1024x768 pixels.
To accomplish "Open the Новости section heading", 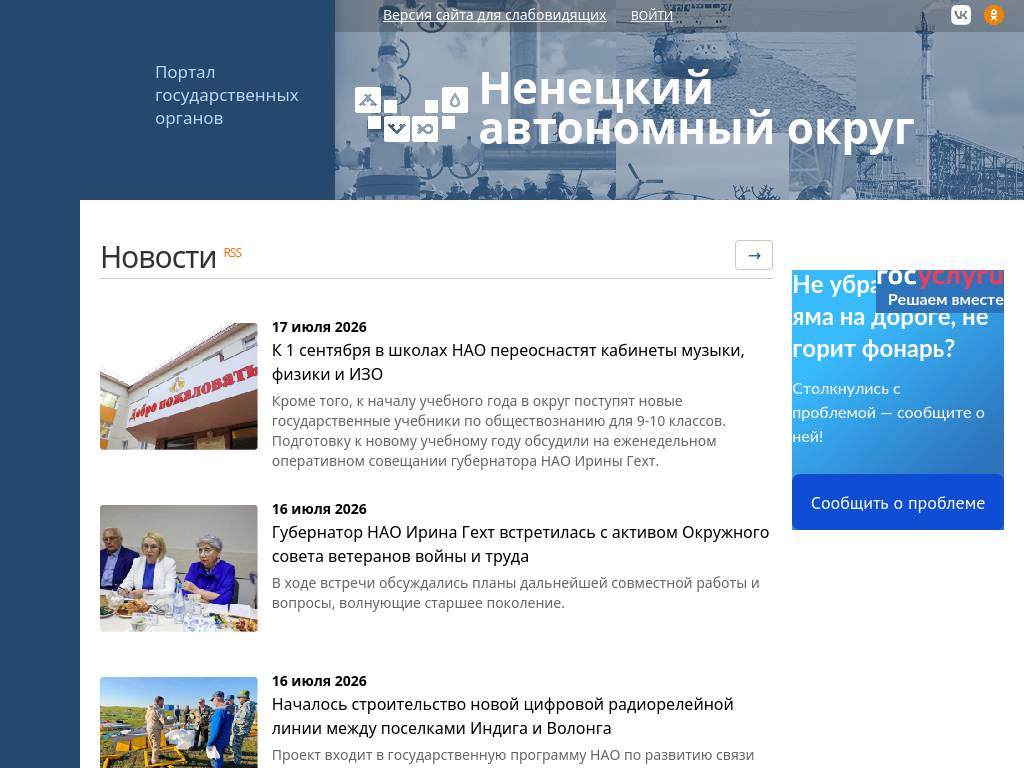I will (x=159, y=257).
